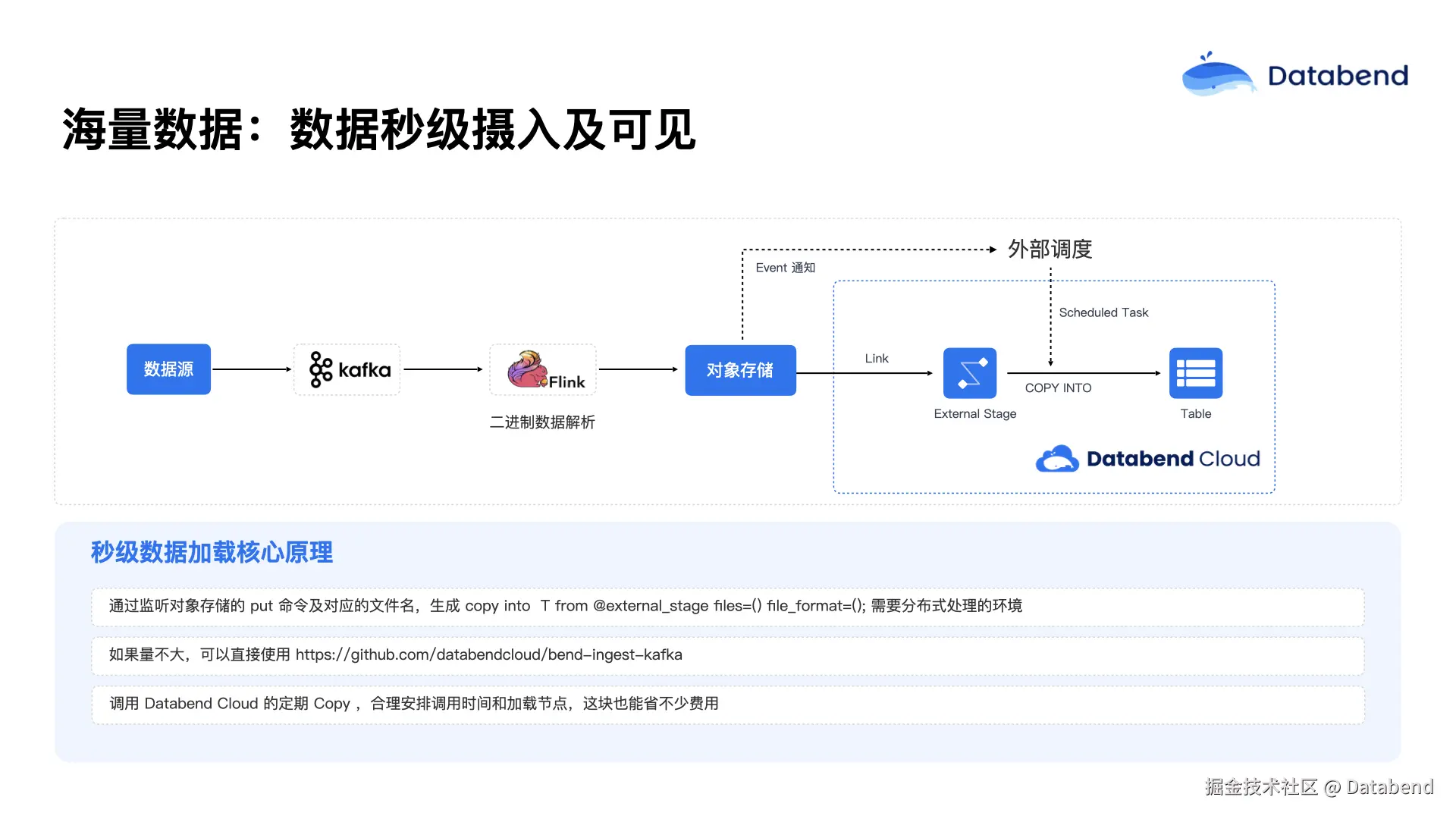Click the 对象存储 blue box
Viewport: 1456px width, 819px height.
[740, 370]
